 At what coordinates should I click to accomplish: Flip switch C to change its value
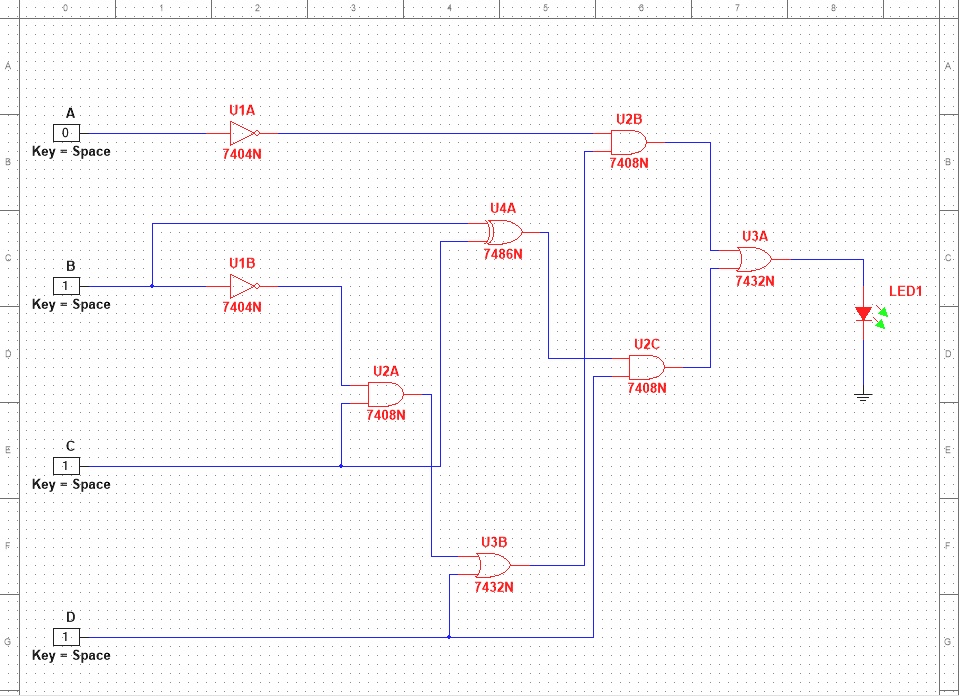coord(66,465)
